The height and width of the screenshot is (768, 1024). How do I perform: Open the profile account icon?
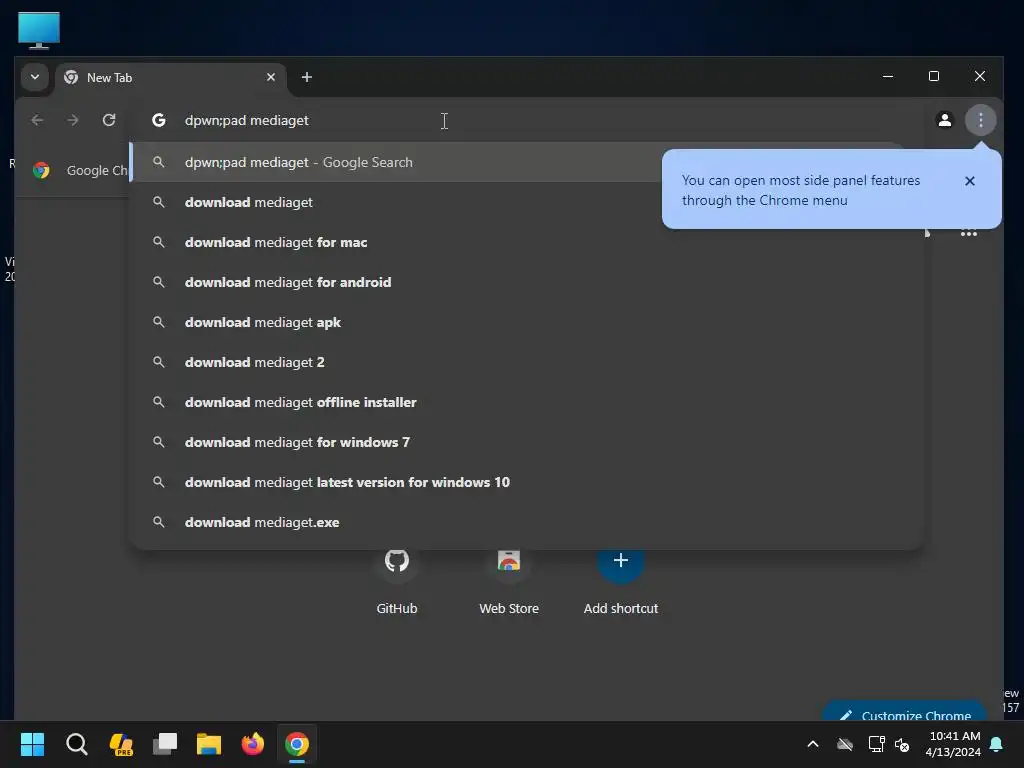pyautogui.click(x=944, y=120)
